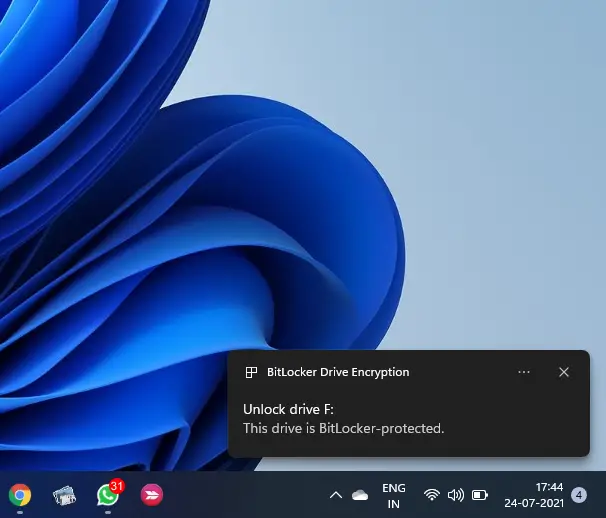
Task: Open Wi-Fi network settings icon
Action: coord(432,495)
